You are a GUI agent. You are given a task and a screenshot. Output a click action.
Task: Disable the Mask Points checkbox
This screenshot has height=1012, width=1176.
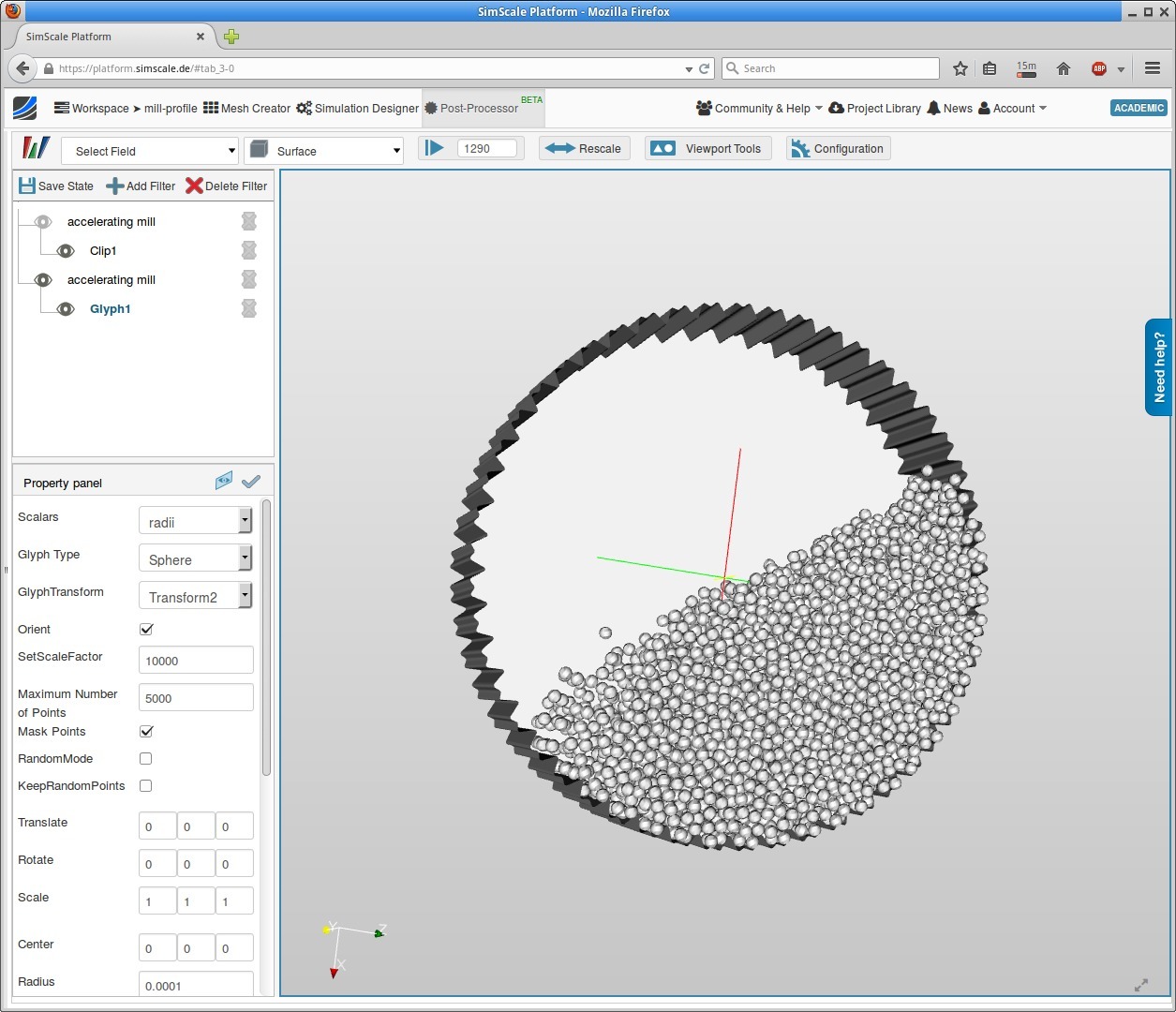[x=146, y=731]
